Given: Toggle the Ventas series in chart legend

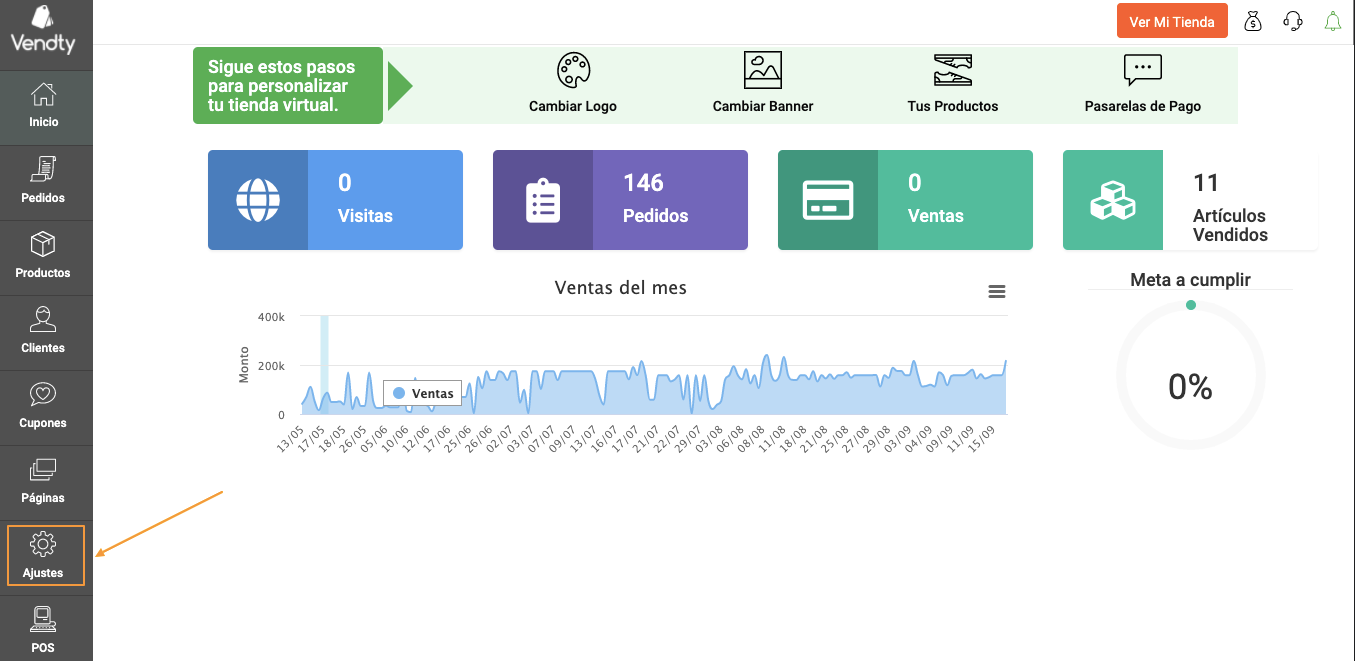Looking at the screenshot, I should coord(423,393).
